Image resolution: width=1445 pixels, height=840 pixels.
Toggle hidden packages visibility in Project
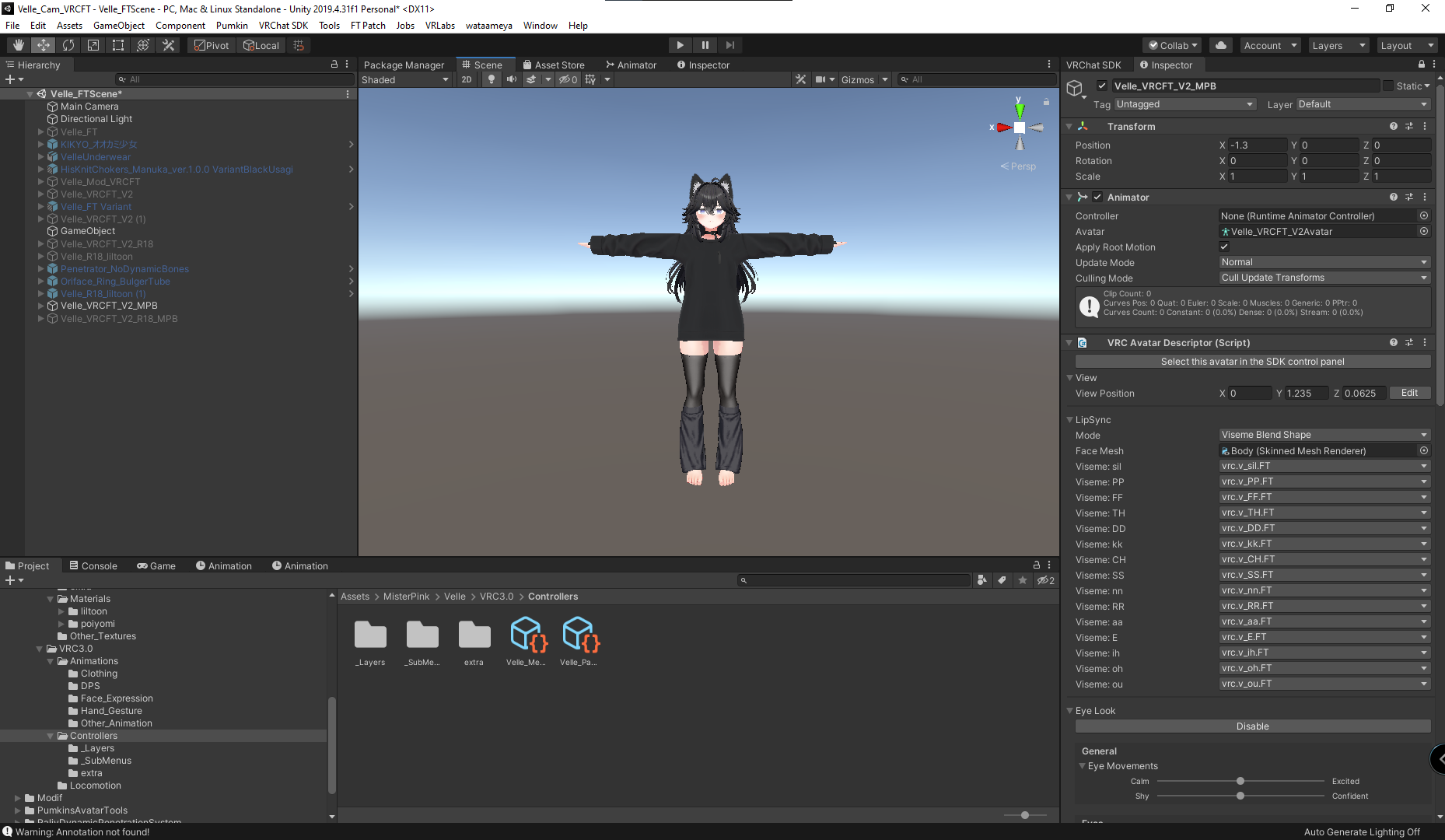click(1045, 580)
